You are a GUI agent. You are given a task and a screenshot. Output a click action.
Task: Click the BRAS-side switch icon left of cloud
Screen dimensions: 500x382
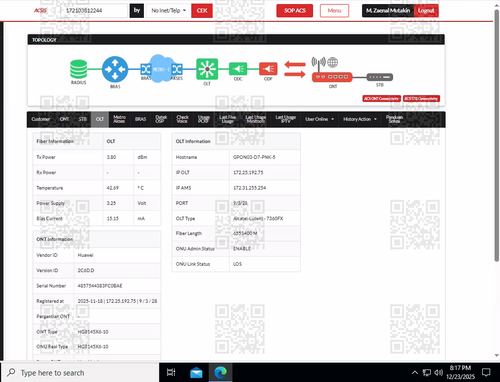point(146,69)
